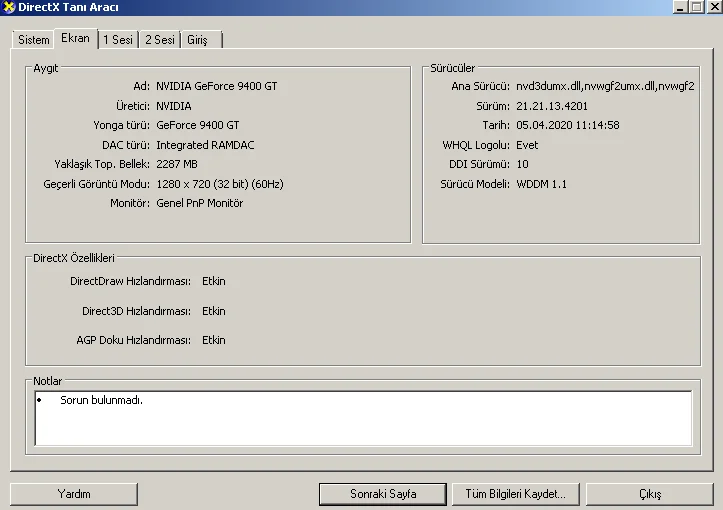The width and height of the screenshot is (723, 510).
Task: Click the 'DirectX Tanı Aracı' title text
Action: pos(68,7)
